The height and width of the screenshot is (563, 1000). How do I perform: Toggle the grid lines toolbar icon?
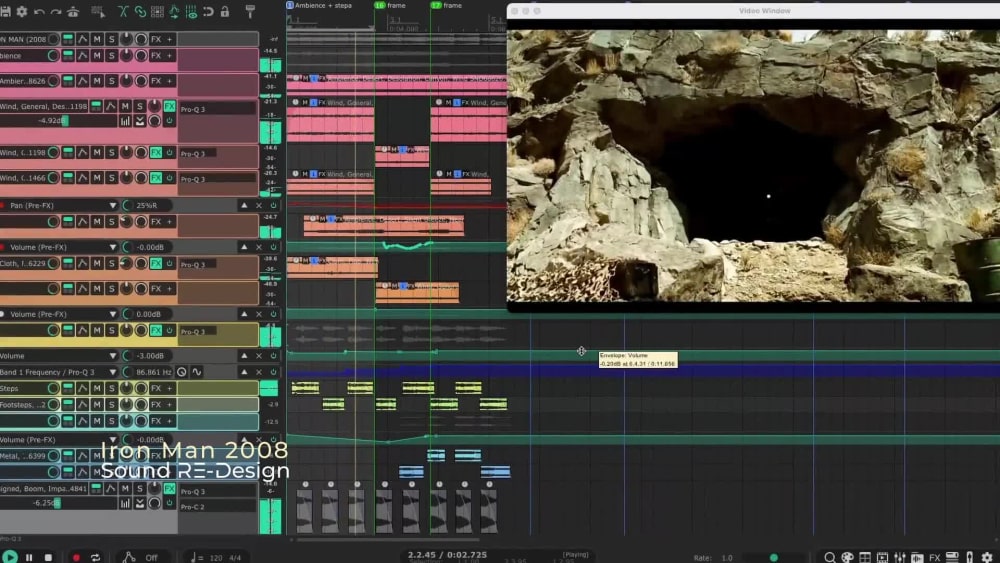191,11
